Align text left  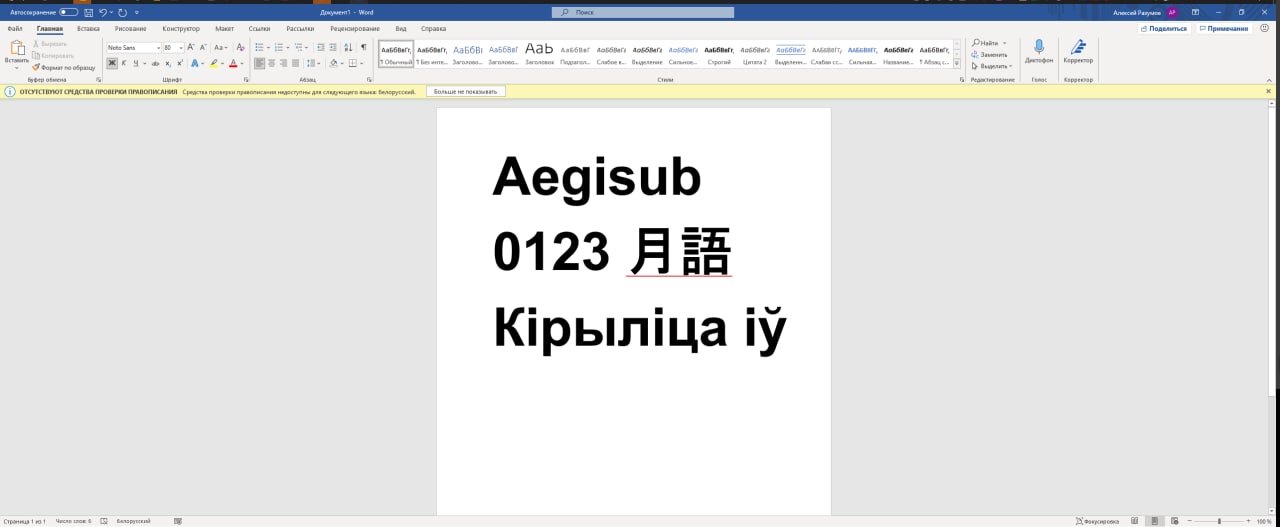pyautogui.click(x=259, y=63)
